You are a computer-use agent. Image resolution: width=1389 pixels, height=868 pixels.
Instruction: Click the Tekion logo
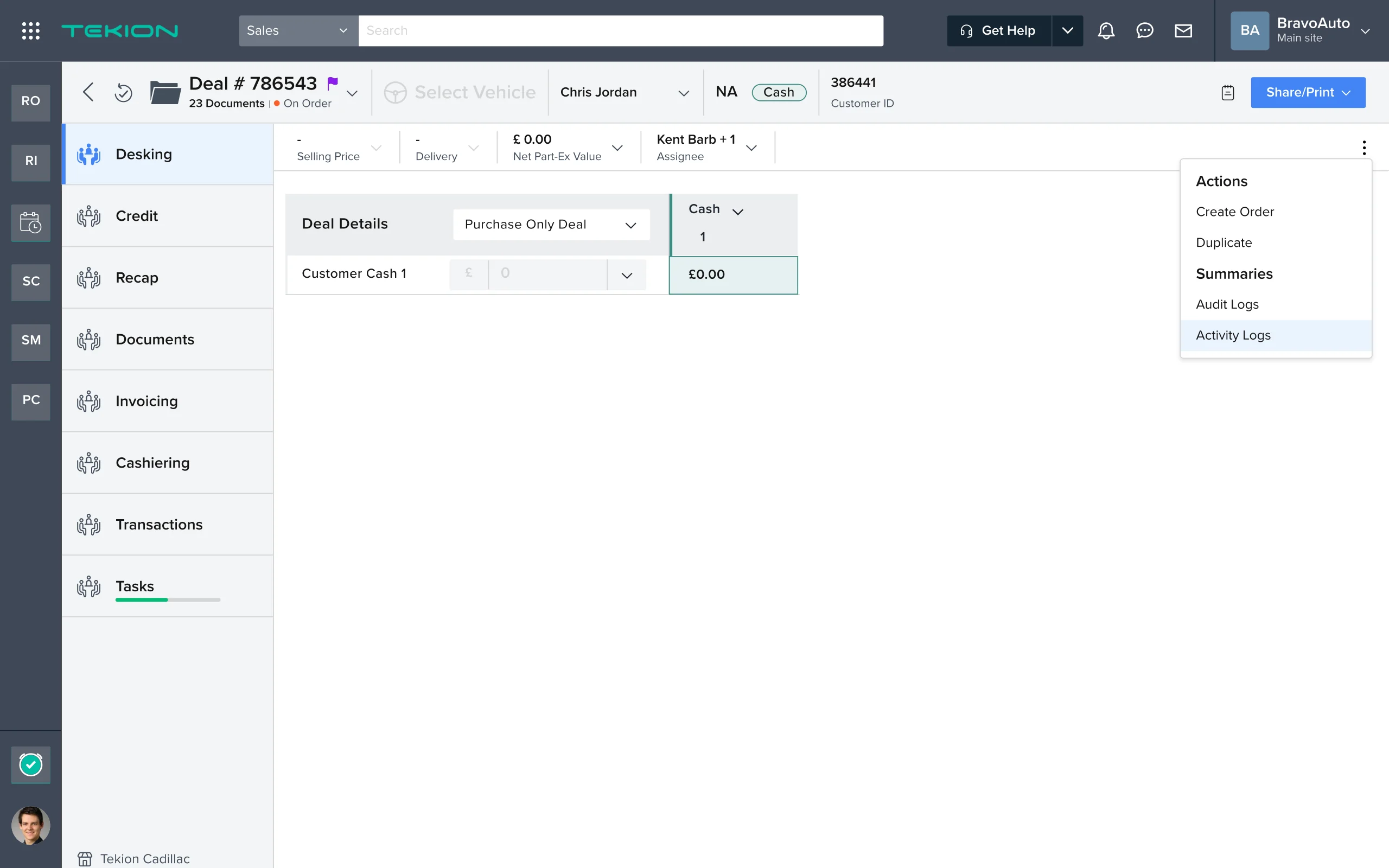[x=119, y=30]
